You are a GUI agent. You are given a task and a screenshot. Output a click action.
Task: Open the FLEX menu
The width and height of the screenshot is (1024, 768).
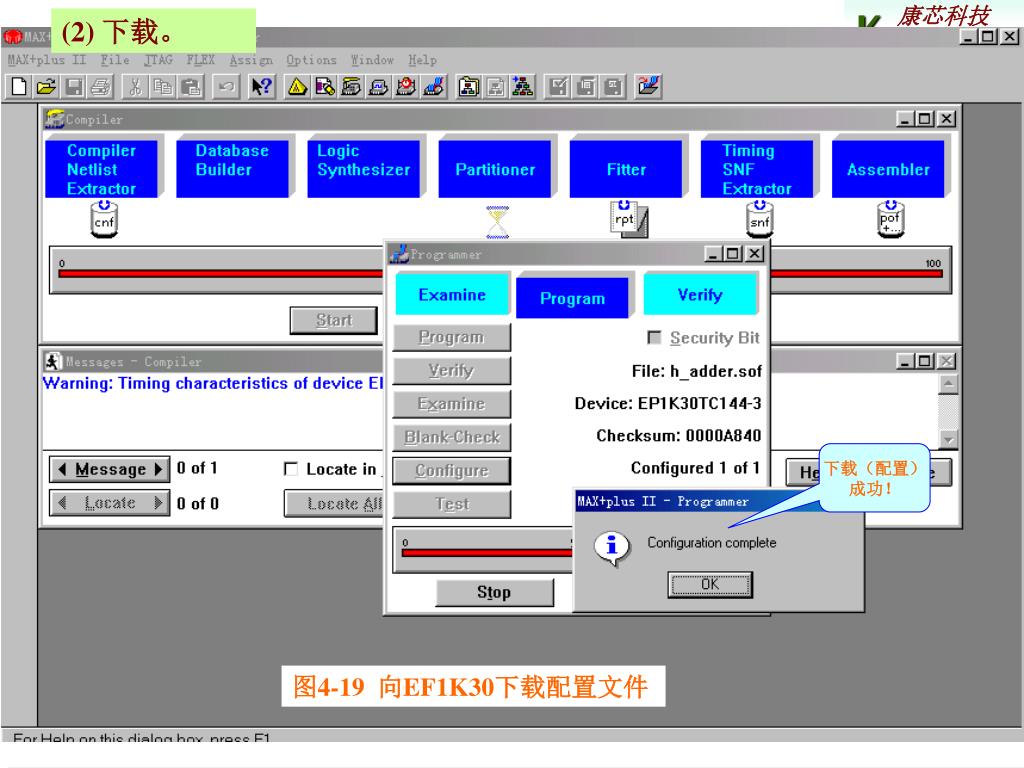coord(200,60)
